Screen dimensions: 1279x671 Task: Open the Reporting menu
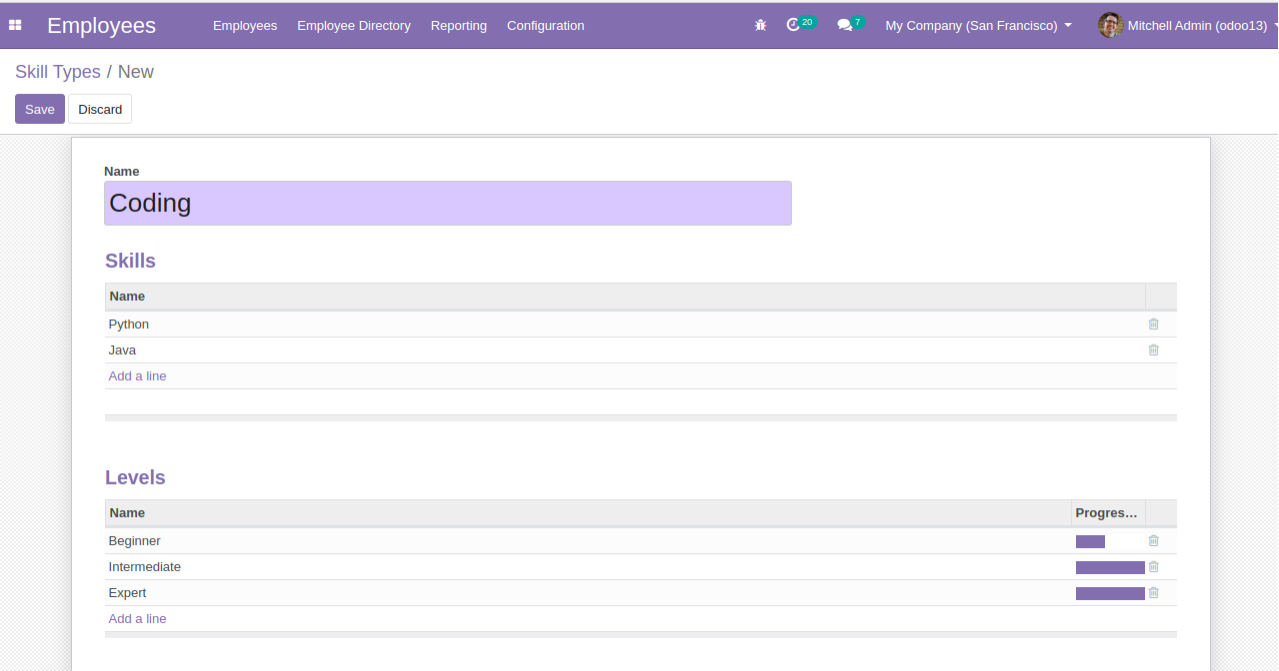tap(459, 25)
